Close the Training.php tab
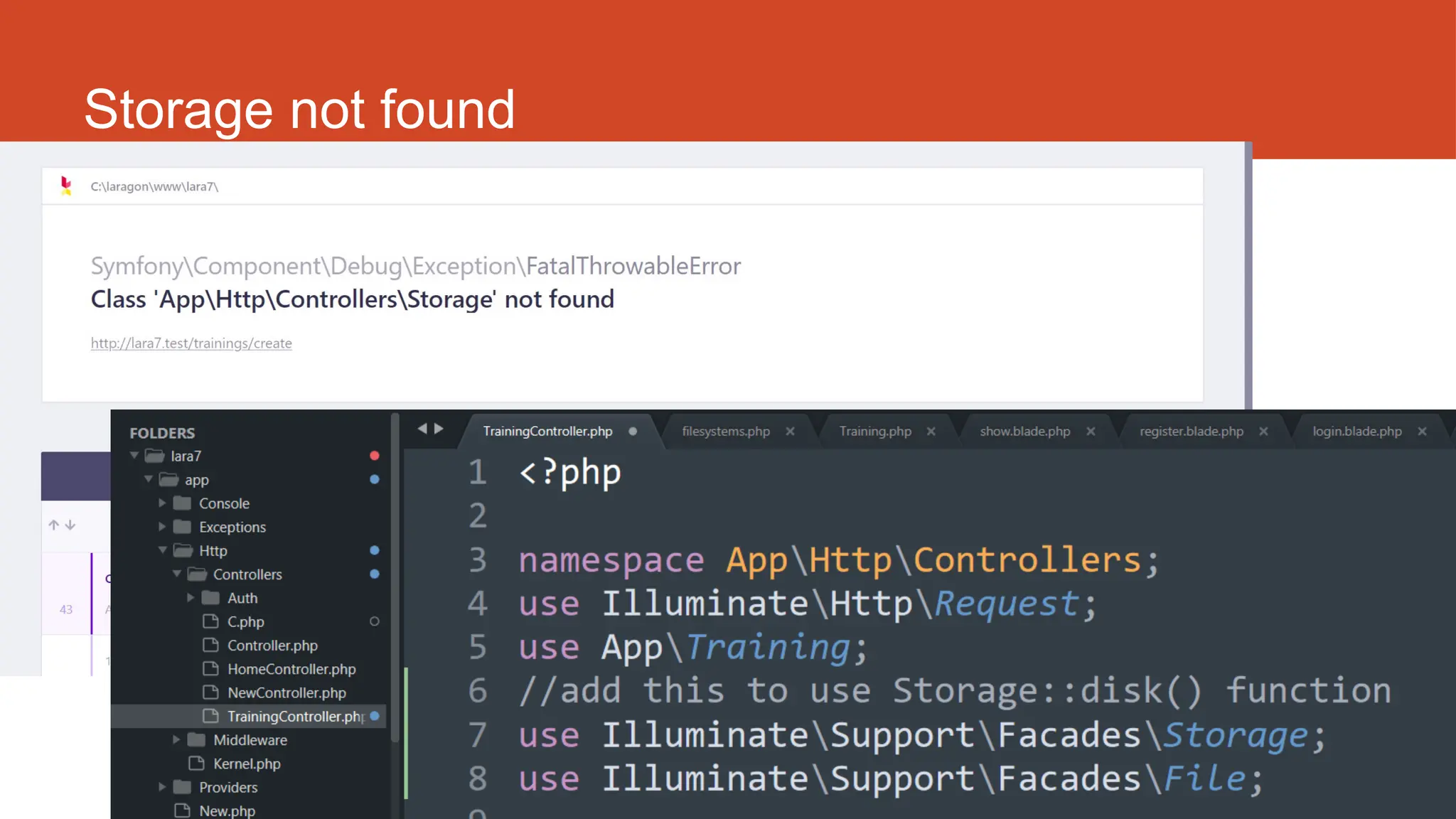Image resolution: width=1456 pixels, height=819 pixels. [931, 432]
